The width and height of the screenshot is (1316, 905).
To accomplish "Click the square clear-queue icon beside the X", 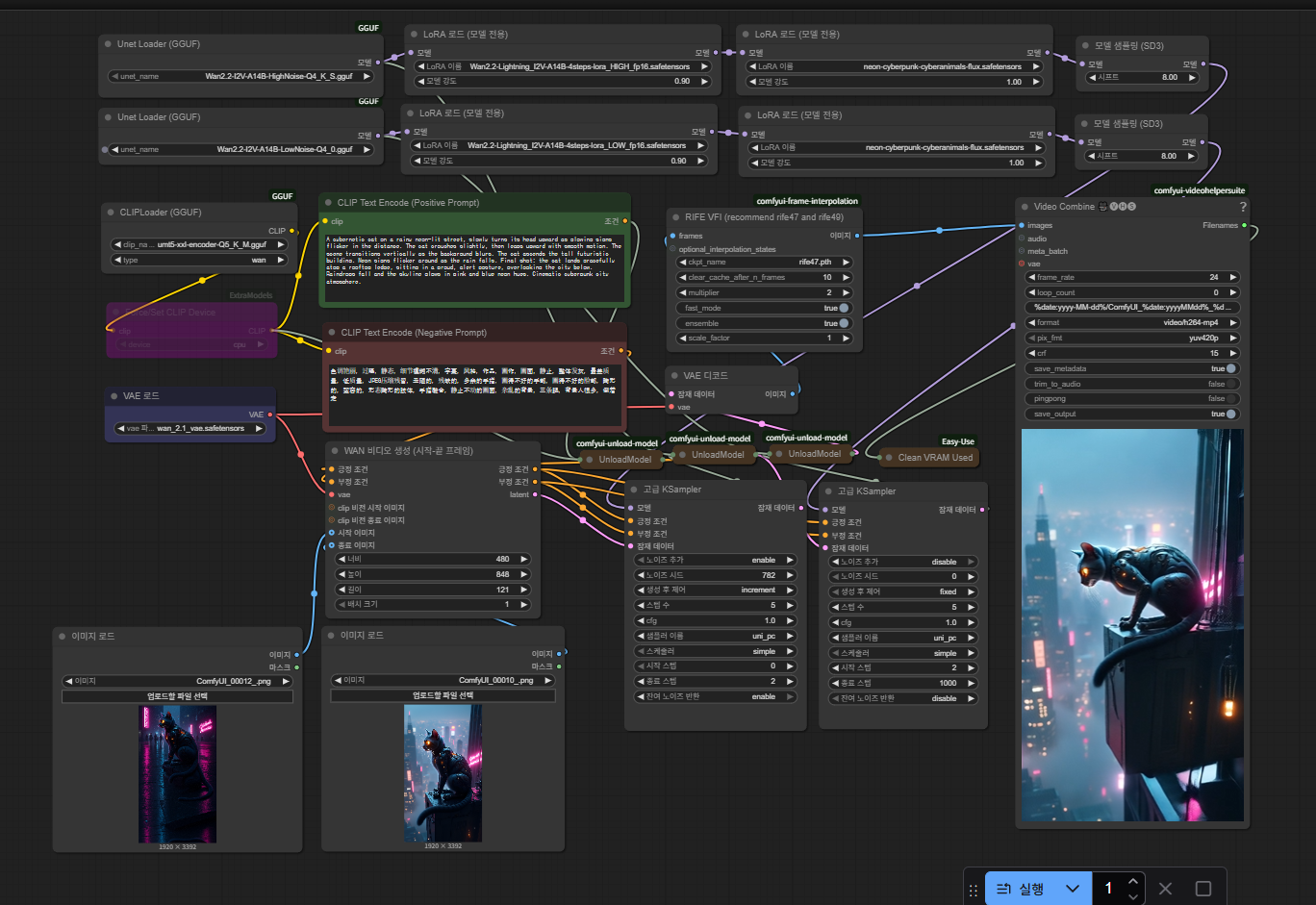I will [1202, 889].
